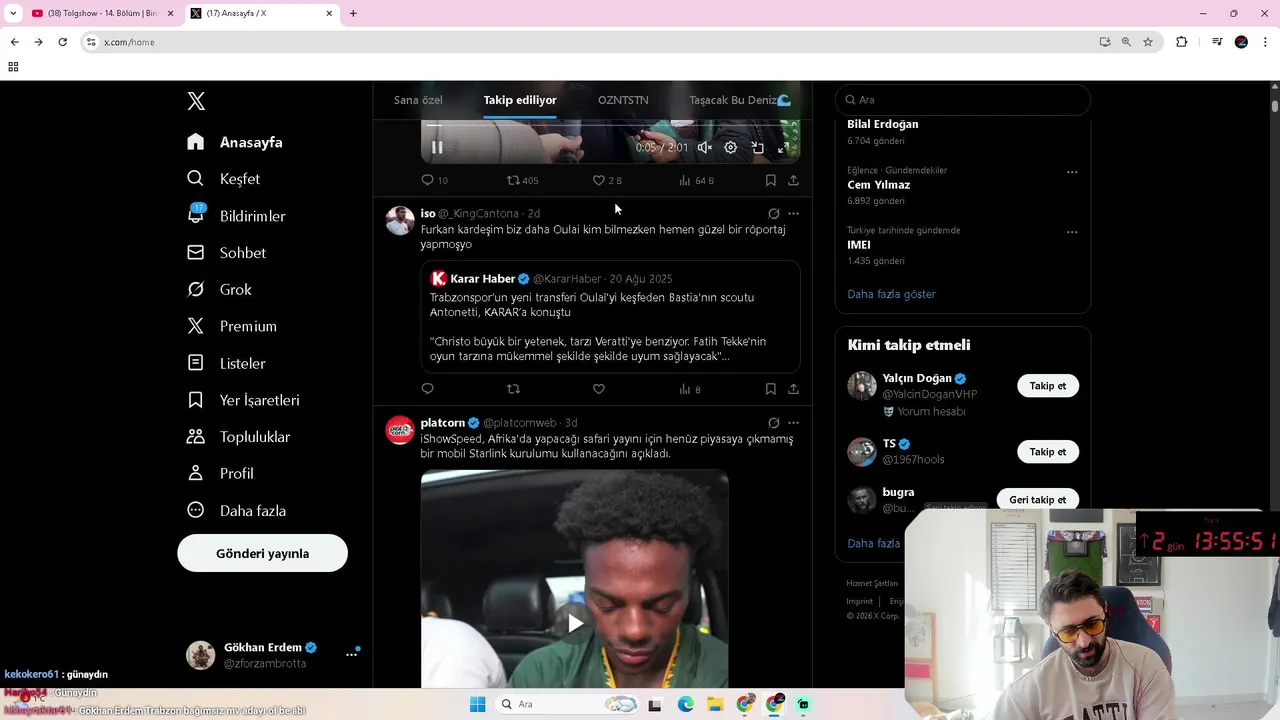The width and height of the screenshot is (1280, 720).
Task: Switch to the Sana özel tab
Action: point(418,100)
